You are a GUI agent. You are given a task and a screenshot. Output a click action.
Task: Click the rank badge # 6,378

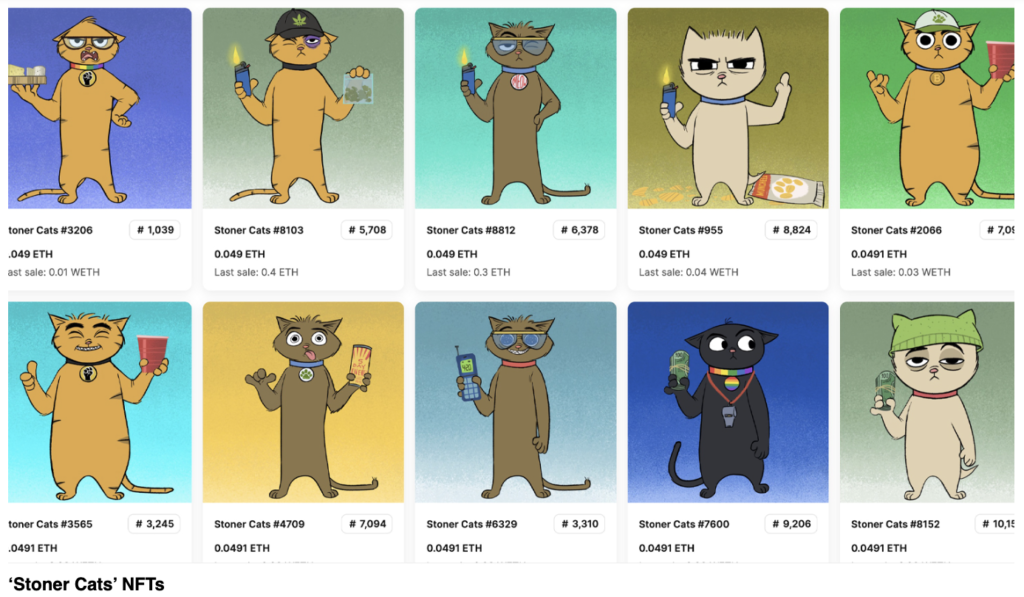579,230
